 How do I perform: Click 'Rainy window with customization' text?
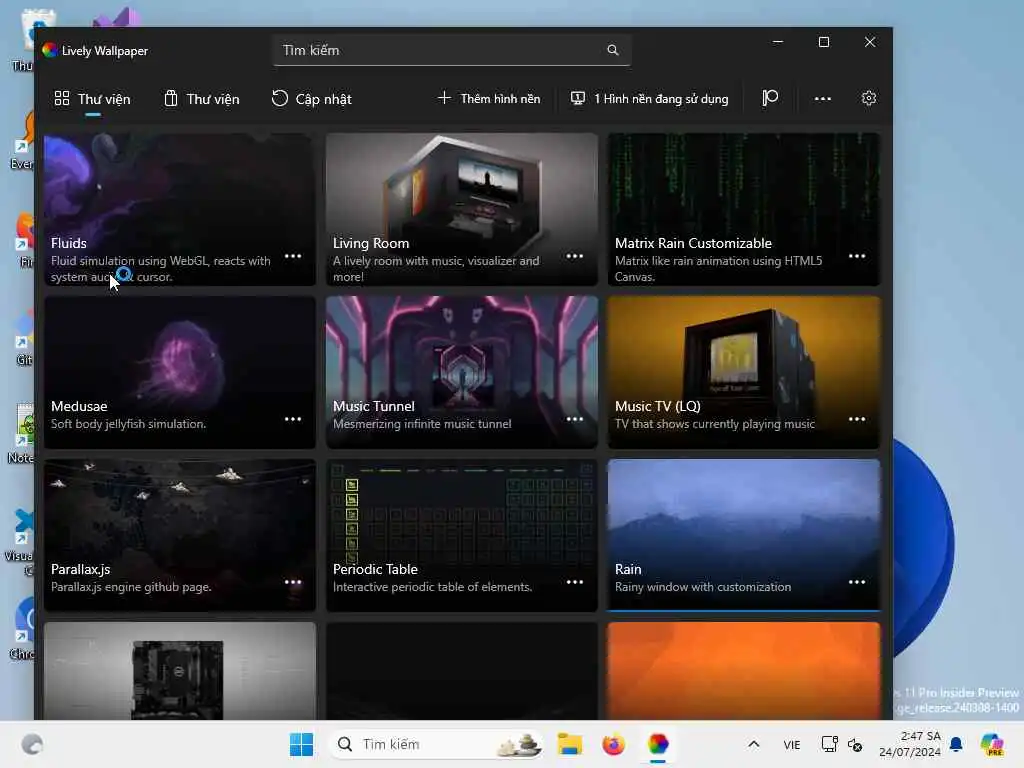coord(703,586)
